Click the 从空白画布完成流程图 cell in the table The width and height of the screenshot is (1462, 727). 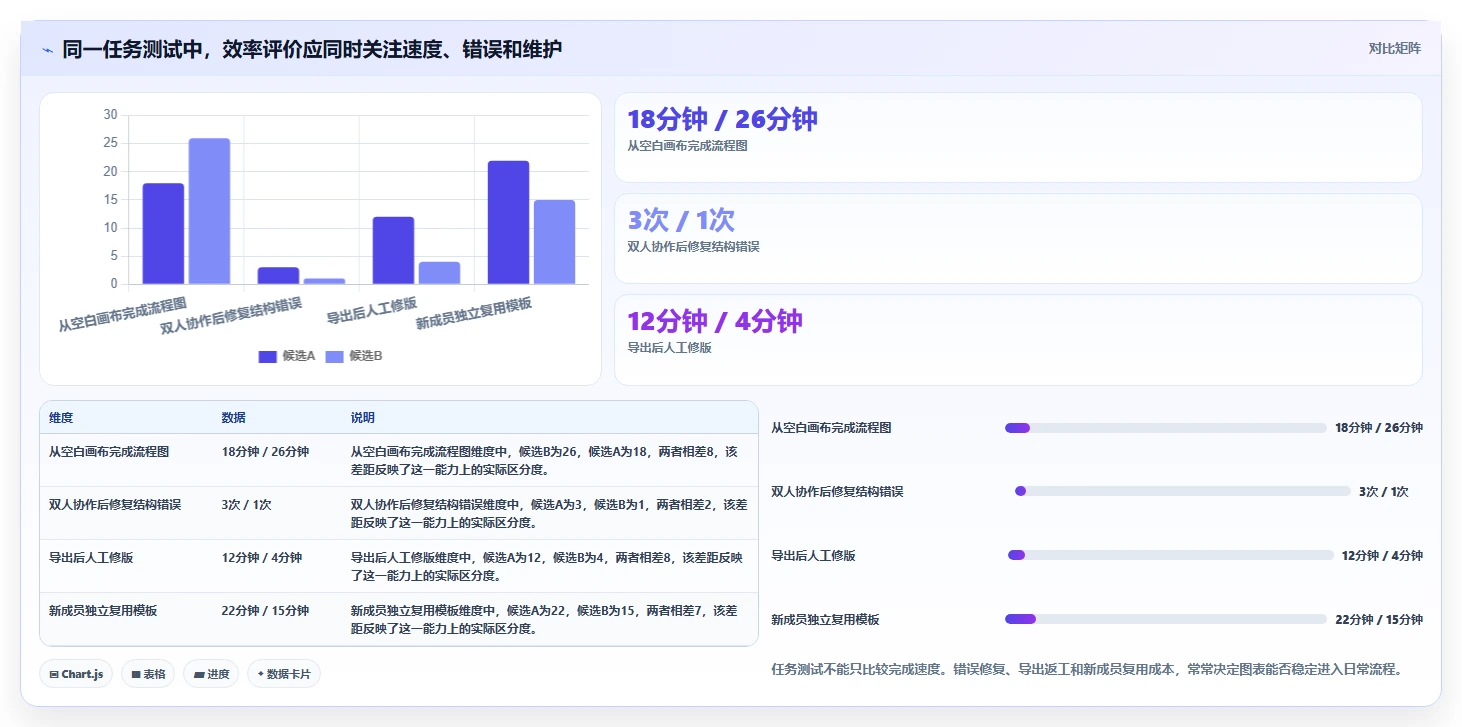pos(109,452)
